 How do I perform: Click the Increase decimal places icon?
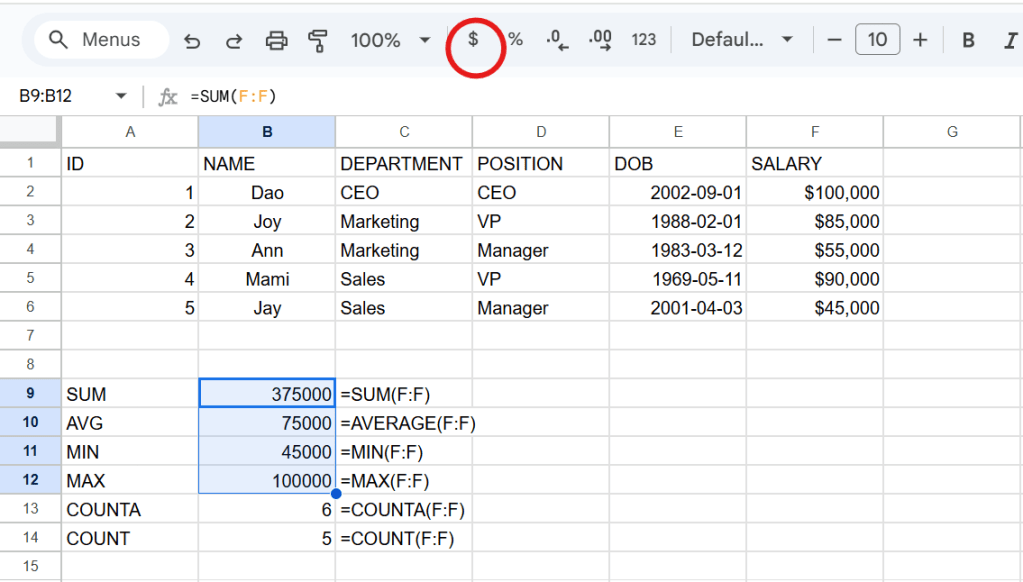click(600, 40)
